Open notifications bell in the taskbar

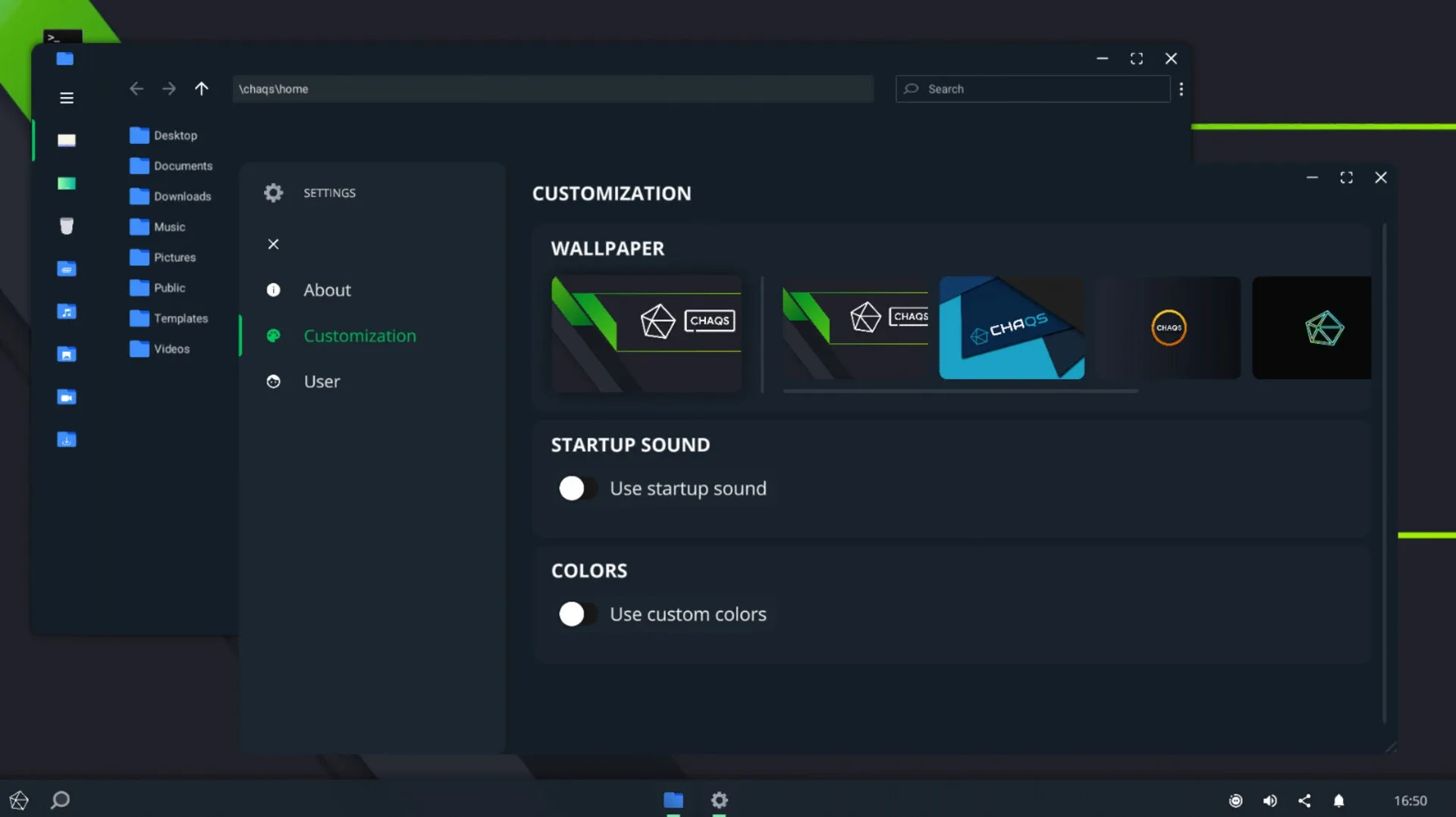pos(1338,800)
